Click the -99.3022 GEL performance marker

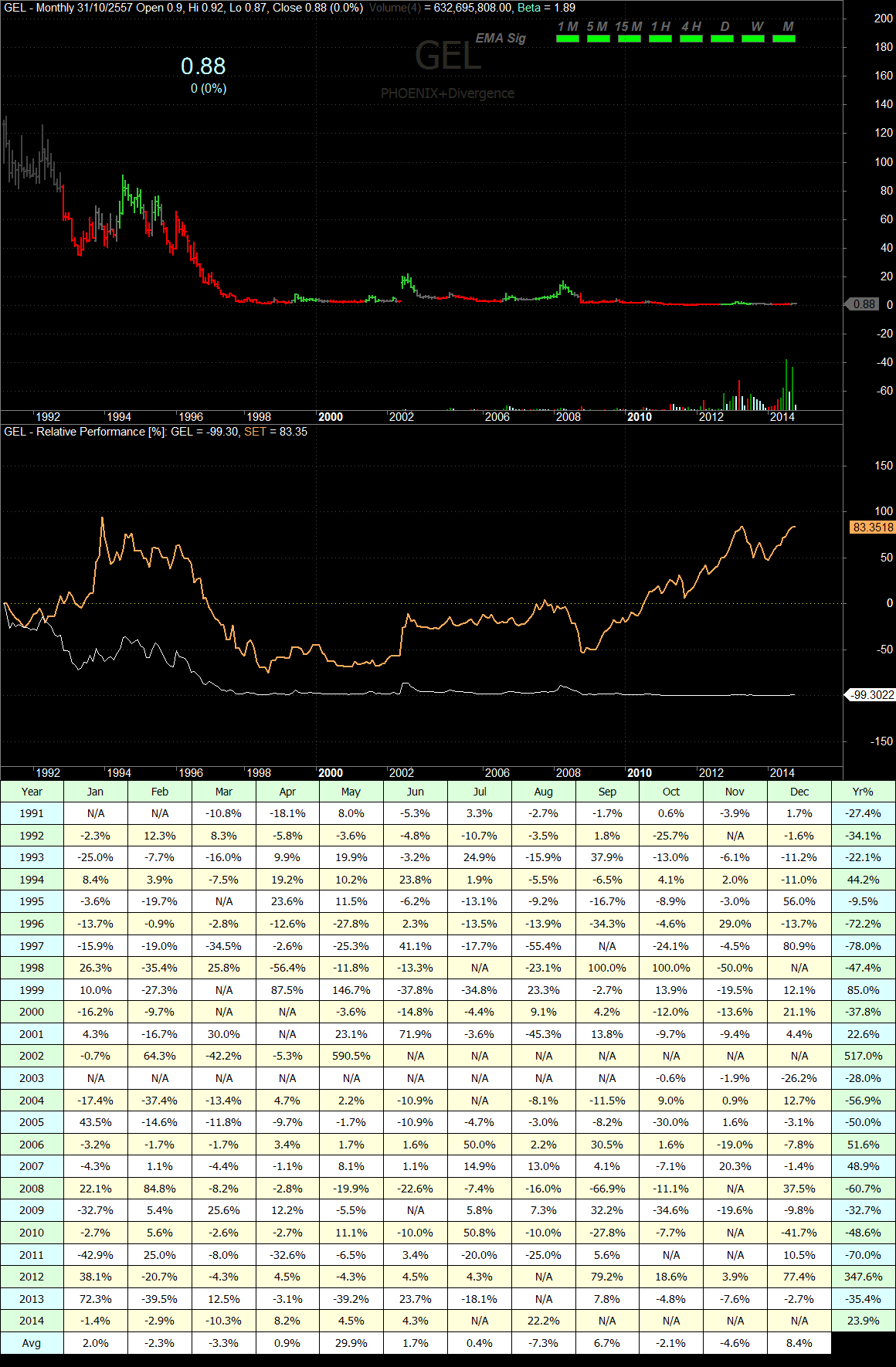[871, 695]
